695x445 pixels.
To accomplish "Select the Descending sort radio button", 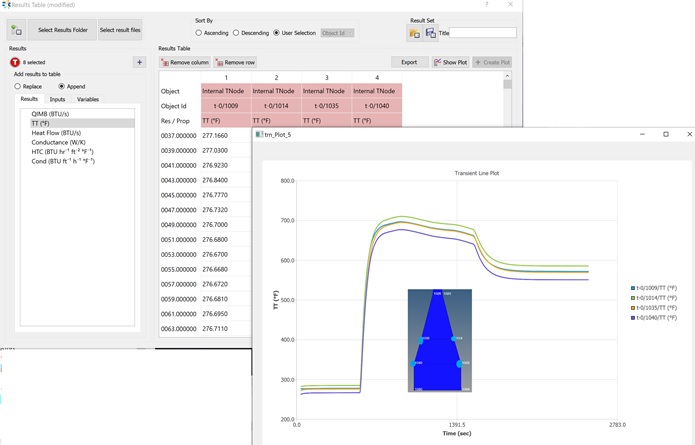I will pyautogui.click(x=236, y=33).
